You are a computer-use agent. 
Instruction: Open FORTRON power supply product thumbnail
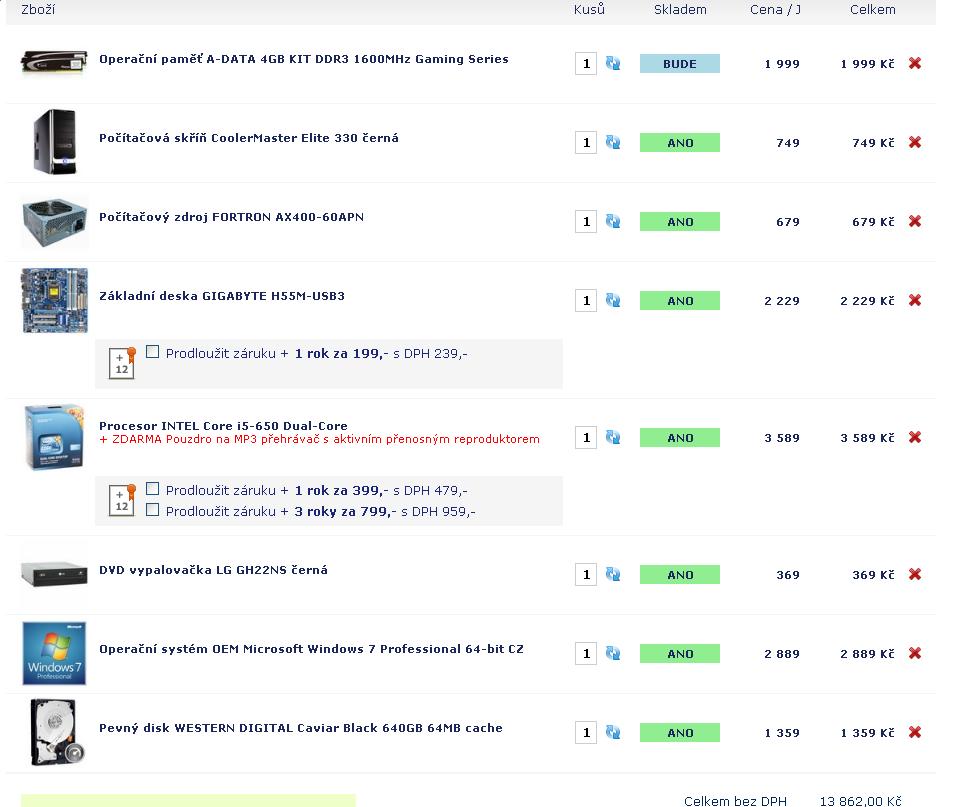[x=54, y=222]
